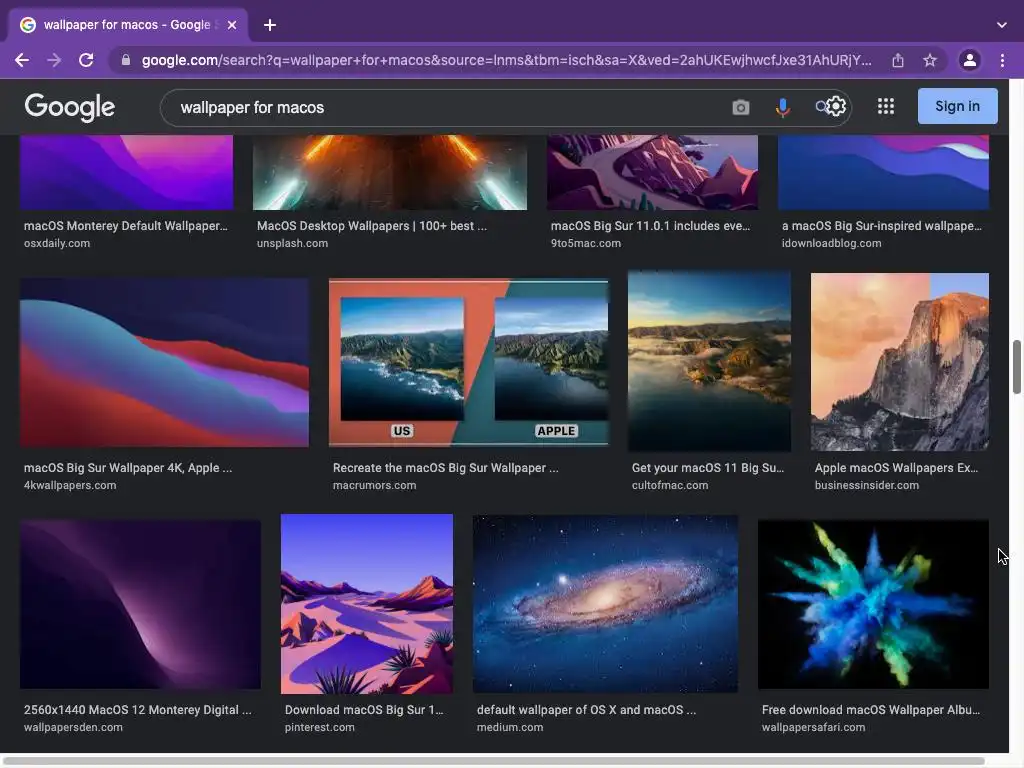Go to Google home via logo
Viewport: 1024px width, 768px height.
[70, 107]
